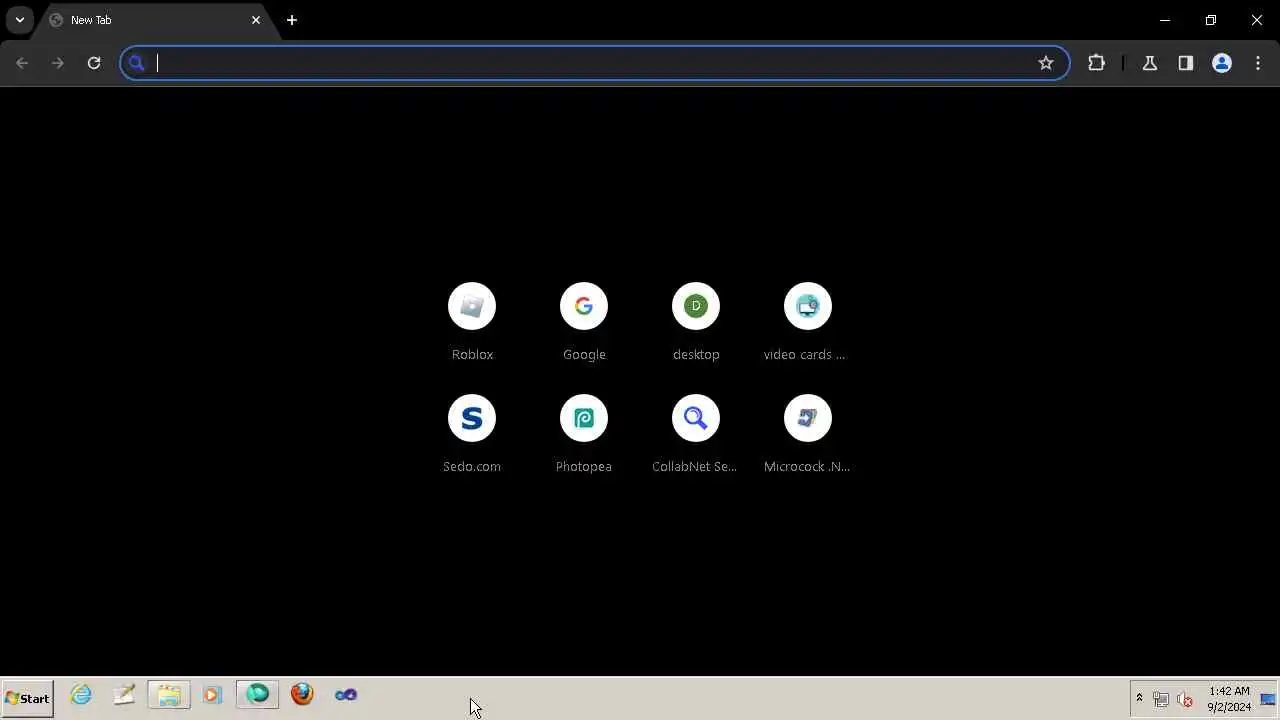Open the network tray icon
The image size is (1280, 720).
[1161, 699]
